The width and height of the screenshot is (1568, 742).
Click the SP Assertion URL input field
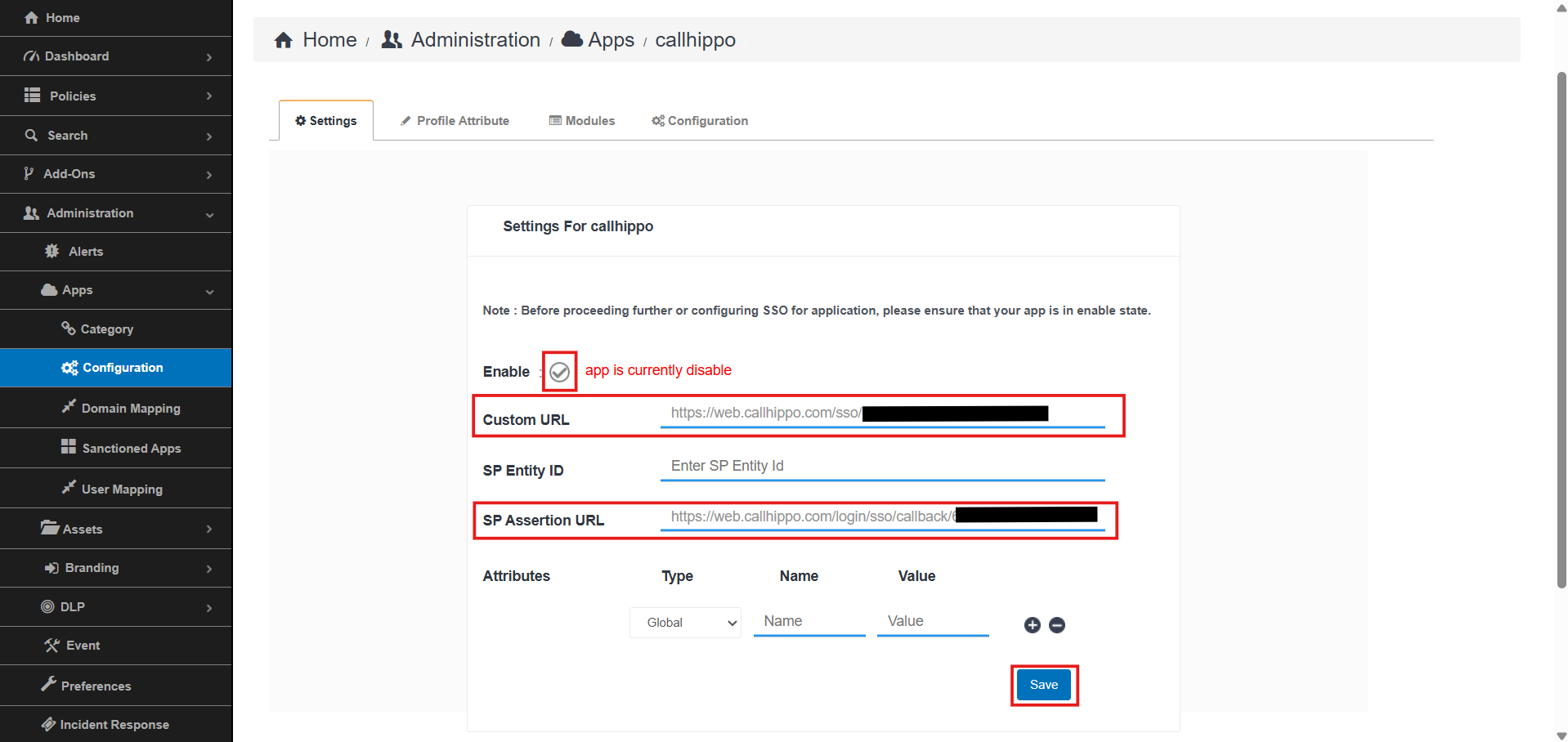pos(882,516)
